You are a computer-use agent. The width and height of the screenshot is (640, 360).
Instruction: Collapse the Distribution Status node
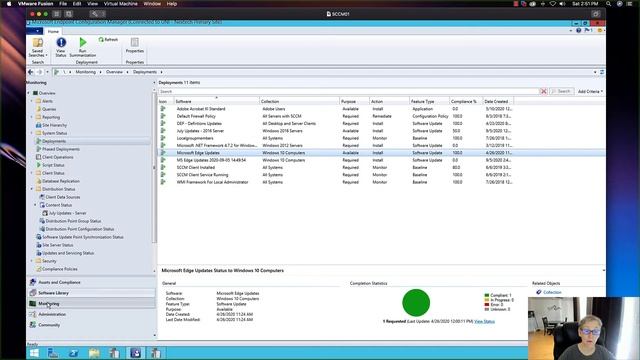[x=32, y=189]
